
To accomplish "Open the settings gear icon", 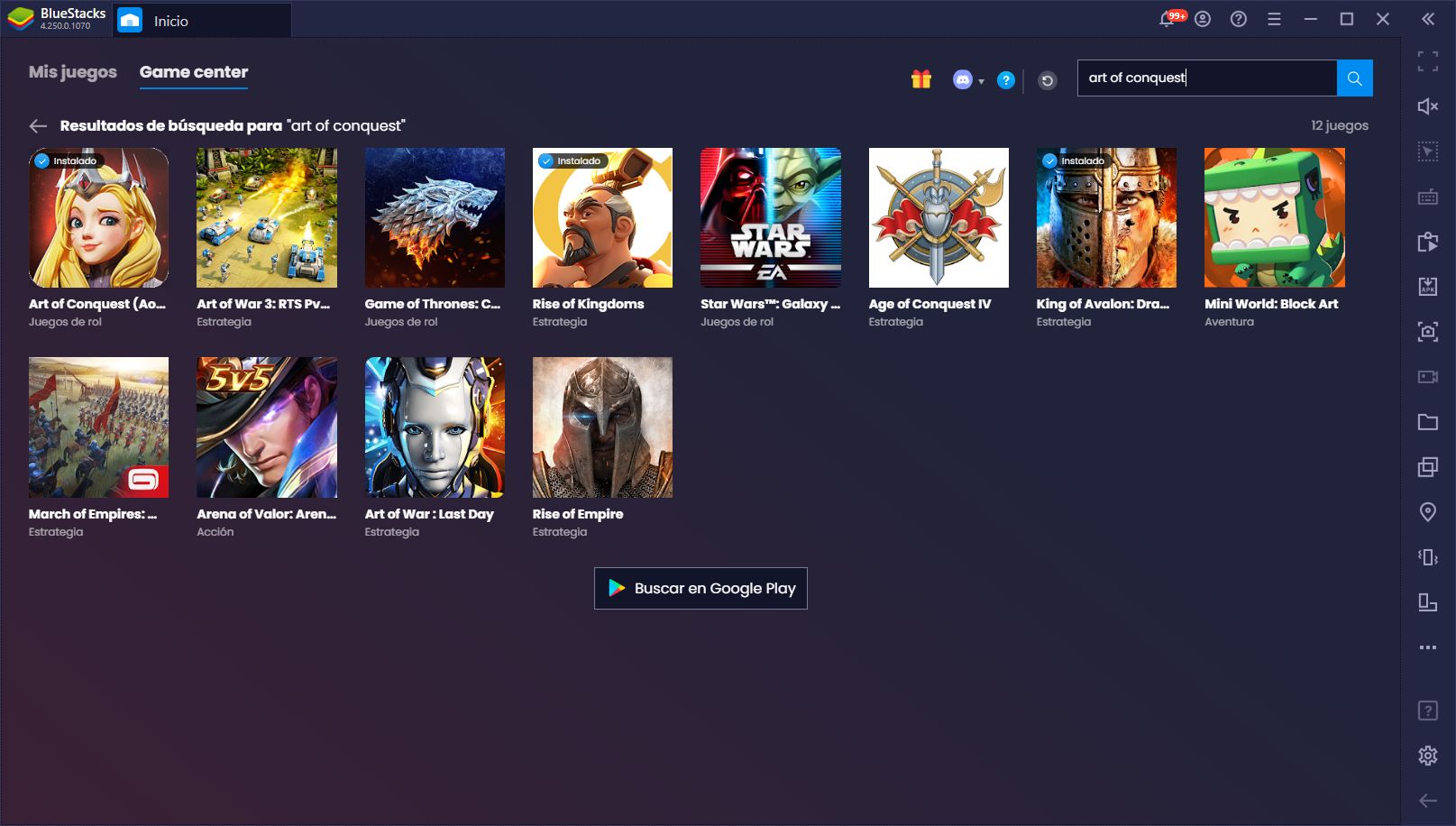I will pyautogui.click(x=1428, y=756).
